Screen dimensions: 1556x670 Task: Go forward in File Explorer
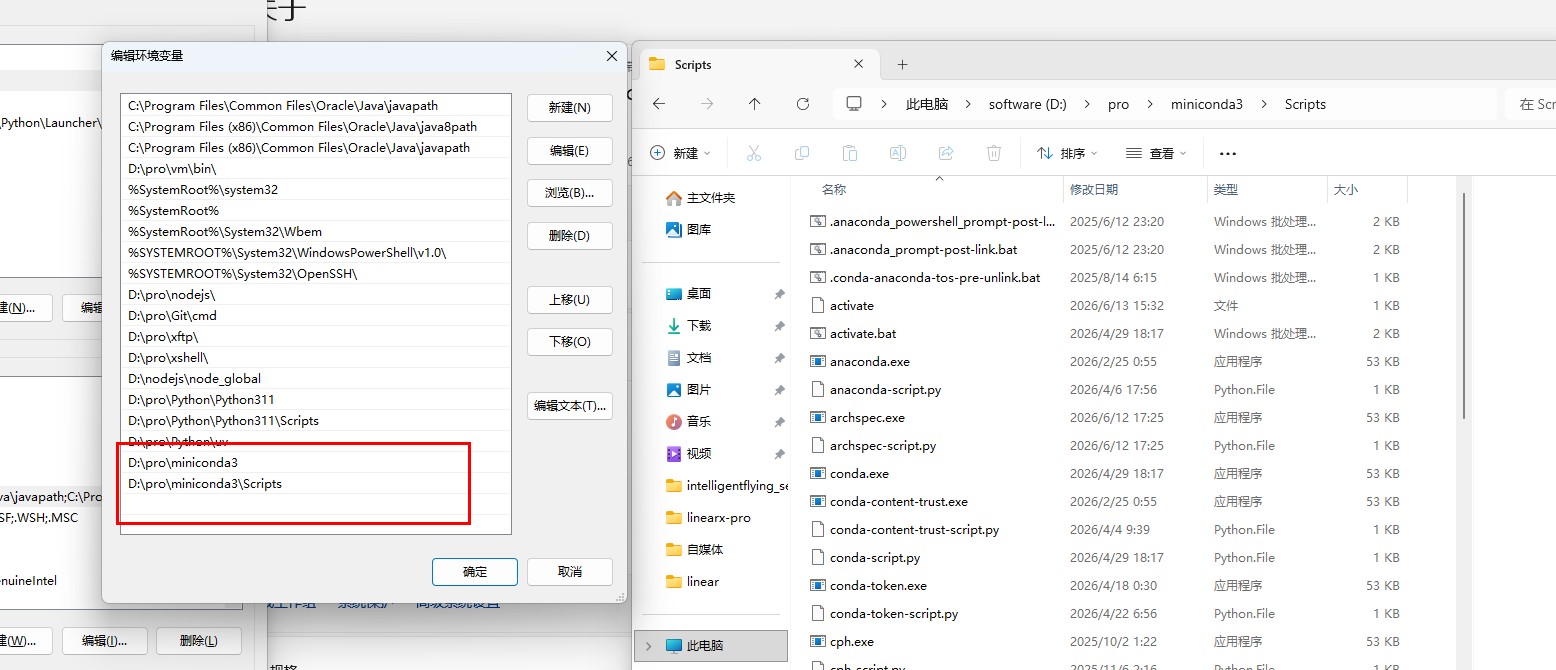click(x=707, y=104)
